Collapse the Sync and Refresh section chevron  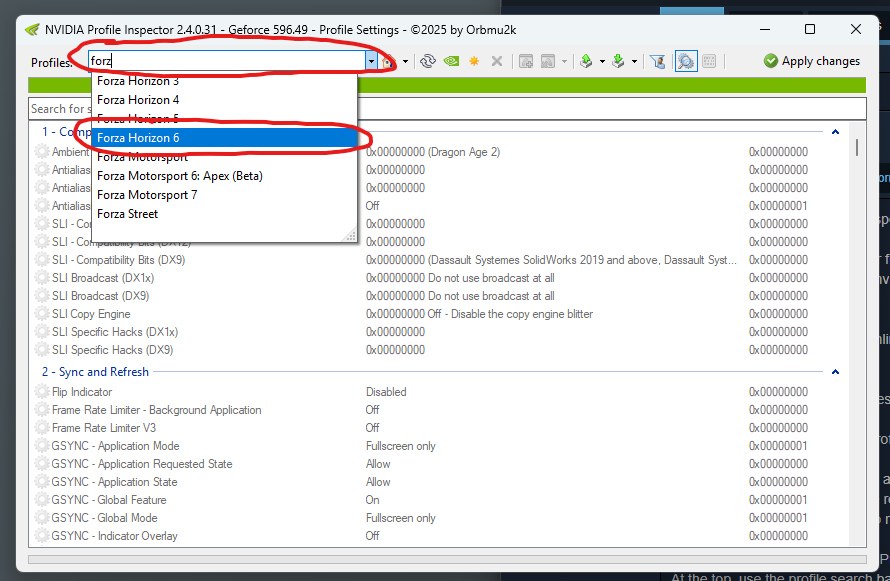click(x=835, y=372)
